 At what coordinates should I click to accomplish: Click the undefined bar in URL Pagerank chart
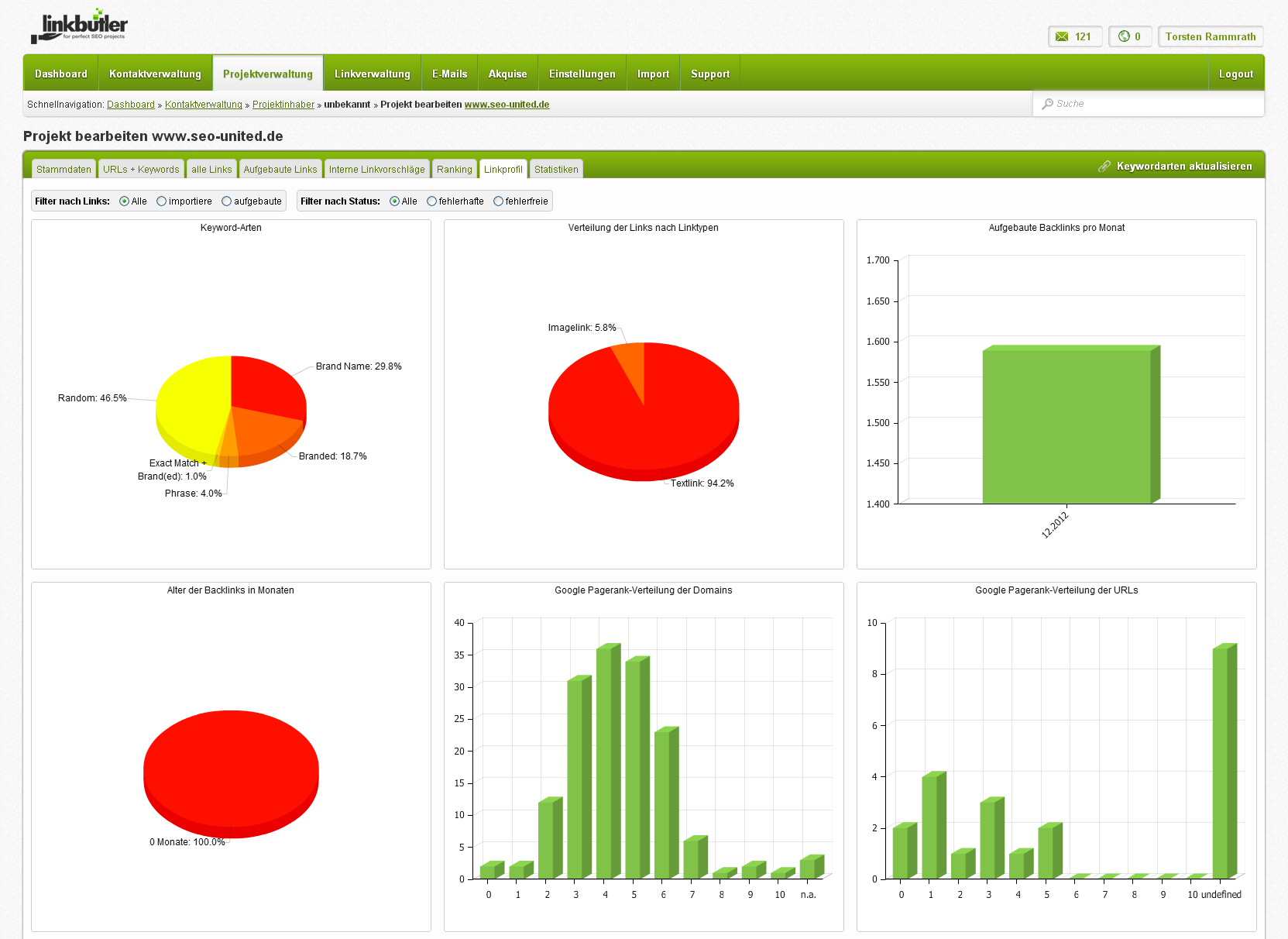pos(1224,762)
